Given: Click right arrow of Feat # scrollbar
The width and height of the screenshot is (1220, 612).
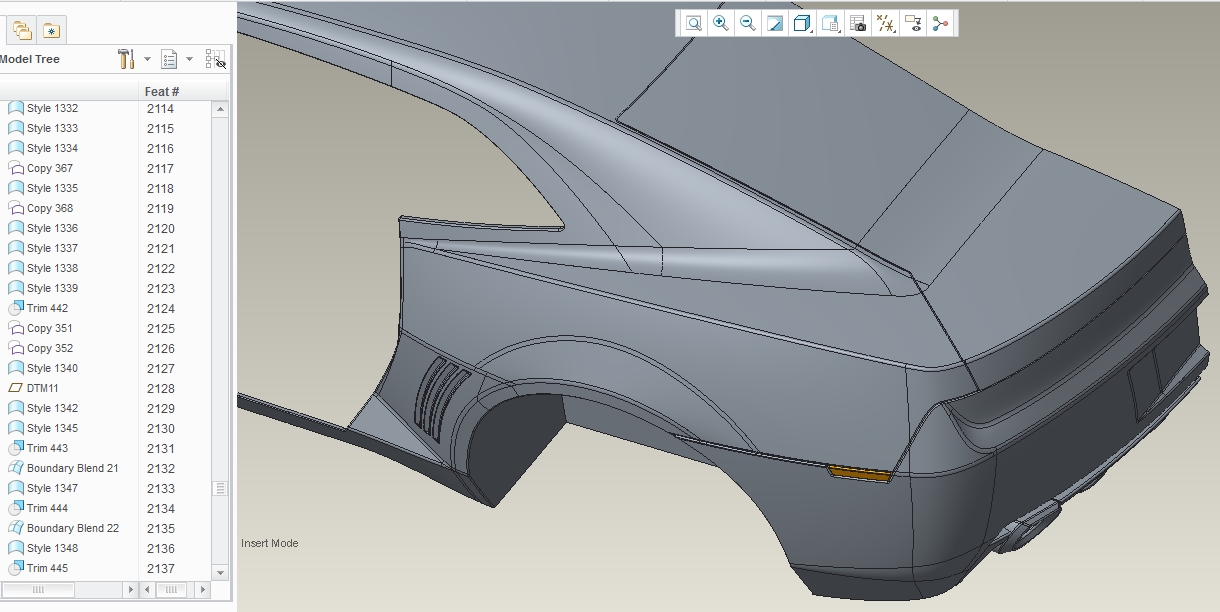Looking at the screenshot, I should tap(201, 590).
